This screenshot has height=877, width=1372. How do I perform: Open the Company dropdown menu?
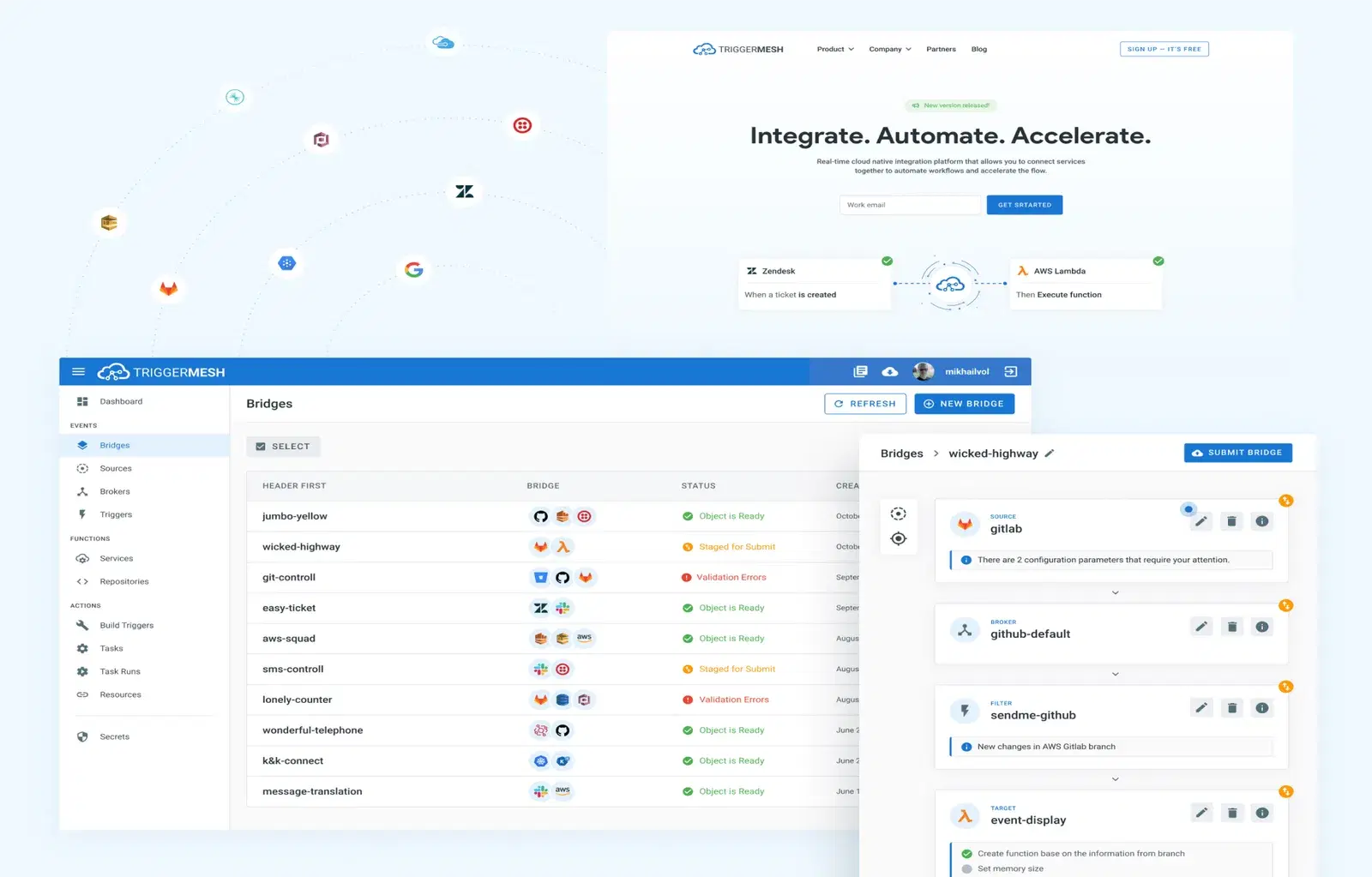(890, 49)
